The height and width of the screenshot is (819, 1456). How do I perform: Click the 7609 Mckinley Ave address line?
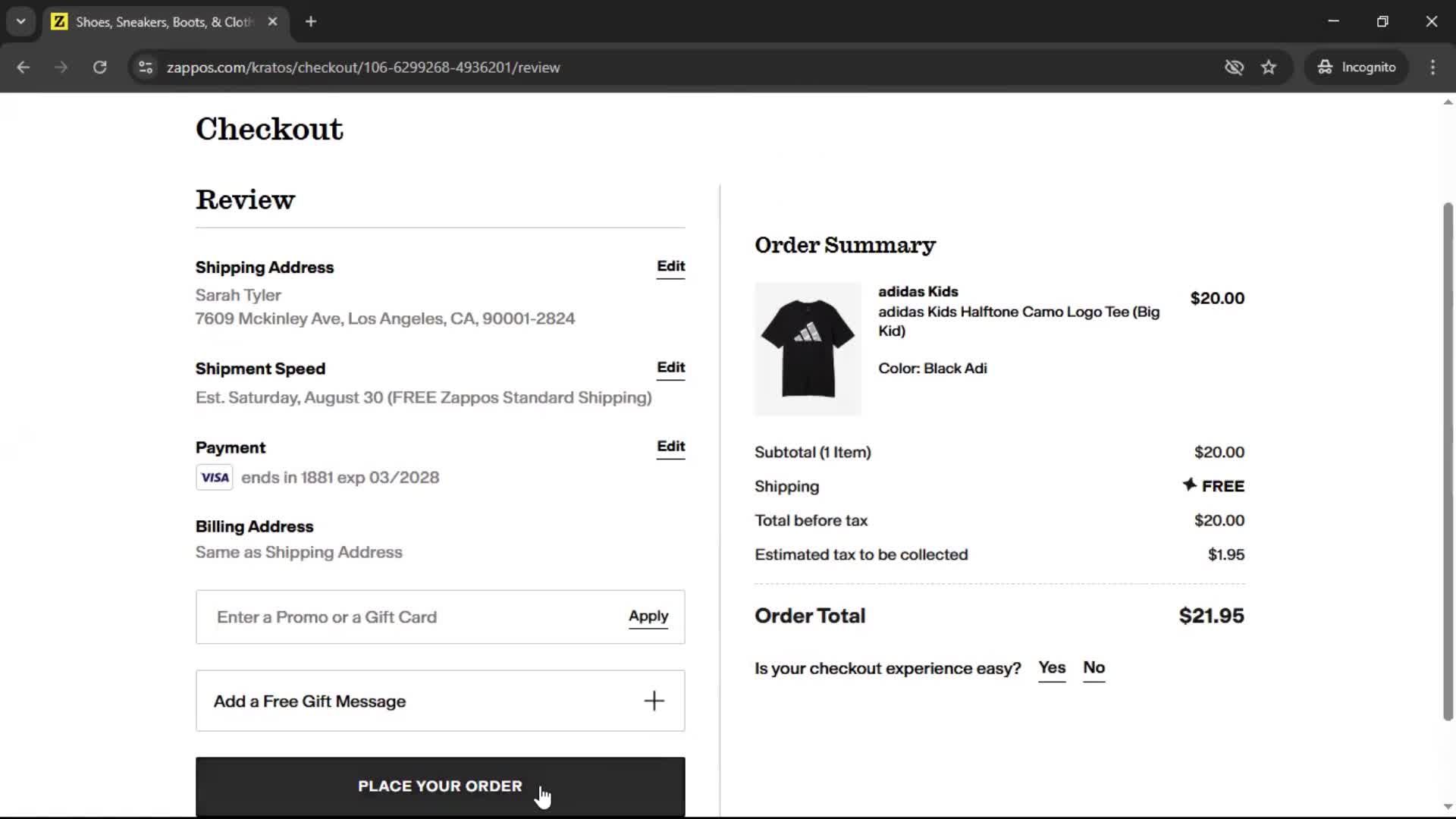click(385, 318)
